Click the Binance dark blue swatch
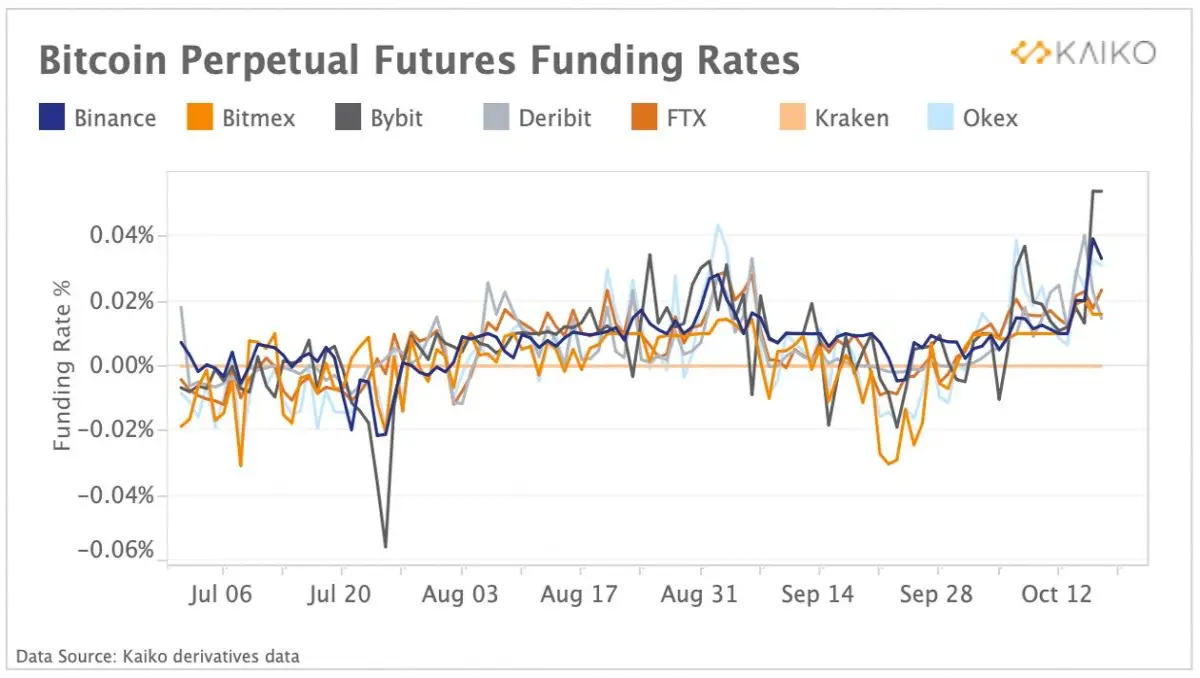The width and height of the screenshot is (1200, 678). click(53, 118)
